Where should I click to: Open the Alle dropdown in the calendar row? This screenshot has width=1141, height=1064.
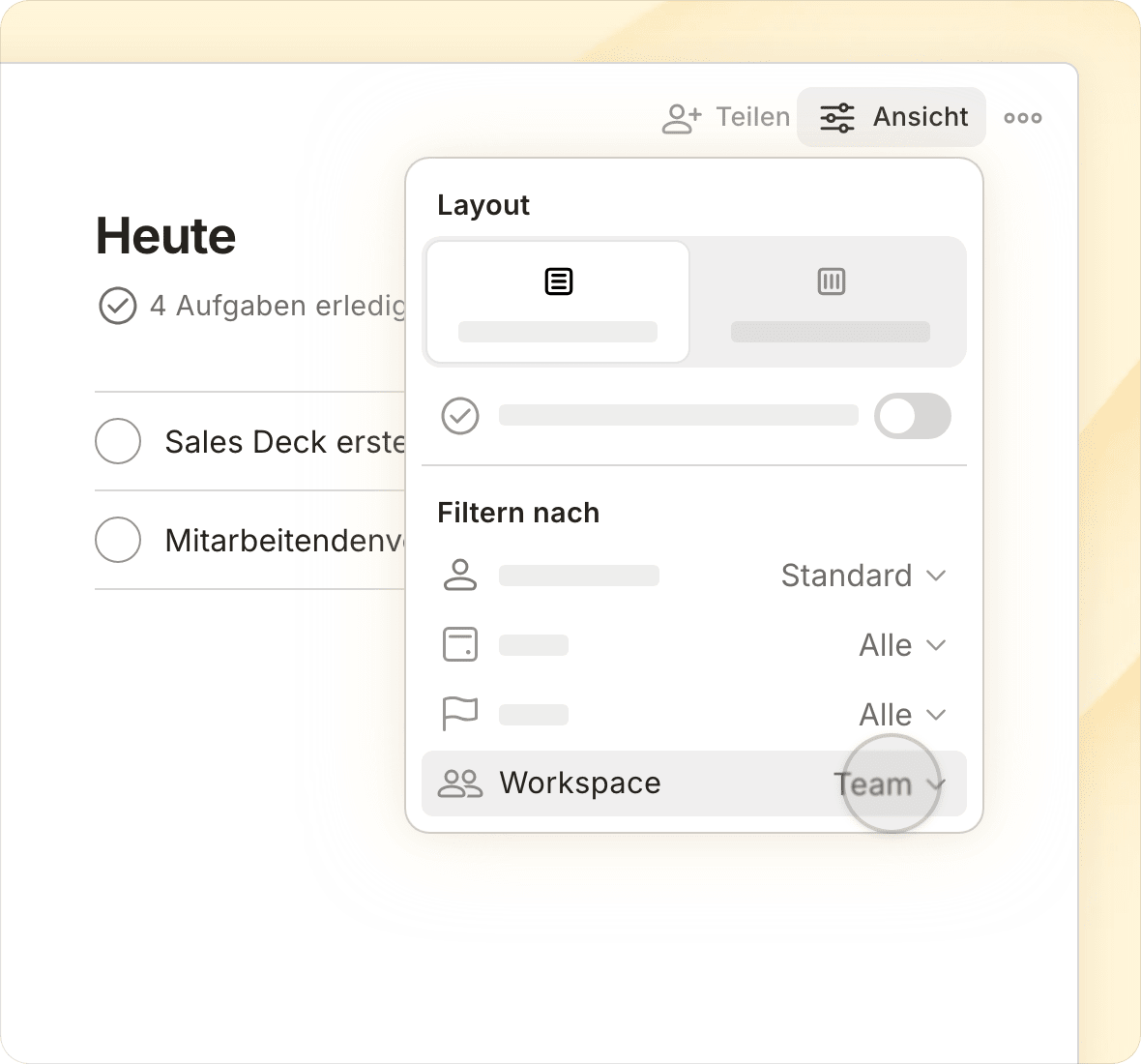902,645
